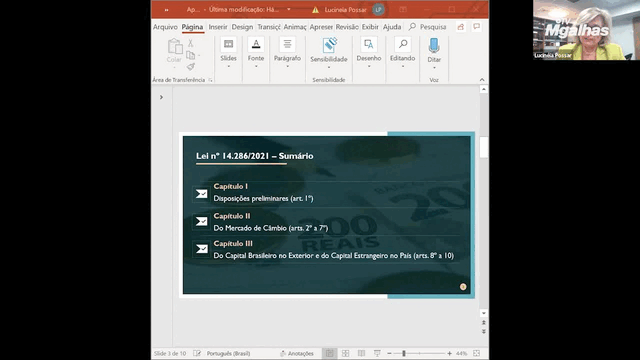
Task: Click the Parágrafo icon
Action: tap(287, 44)
